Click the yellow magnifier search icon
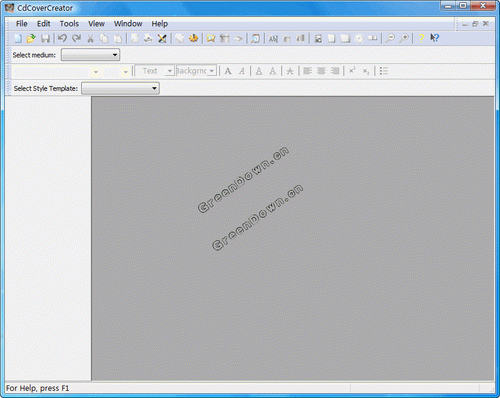 click(211, 38)
